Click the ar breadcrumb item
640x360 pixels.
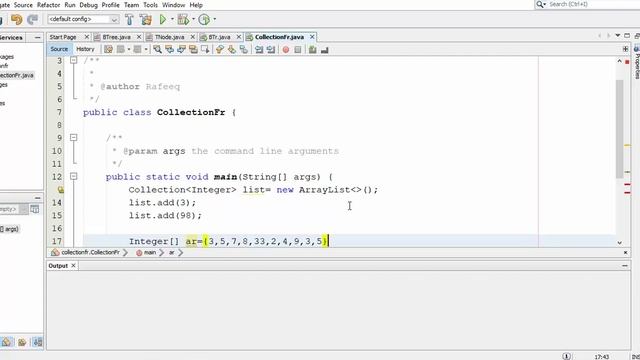(171, 253)
